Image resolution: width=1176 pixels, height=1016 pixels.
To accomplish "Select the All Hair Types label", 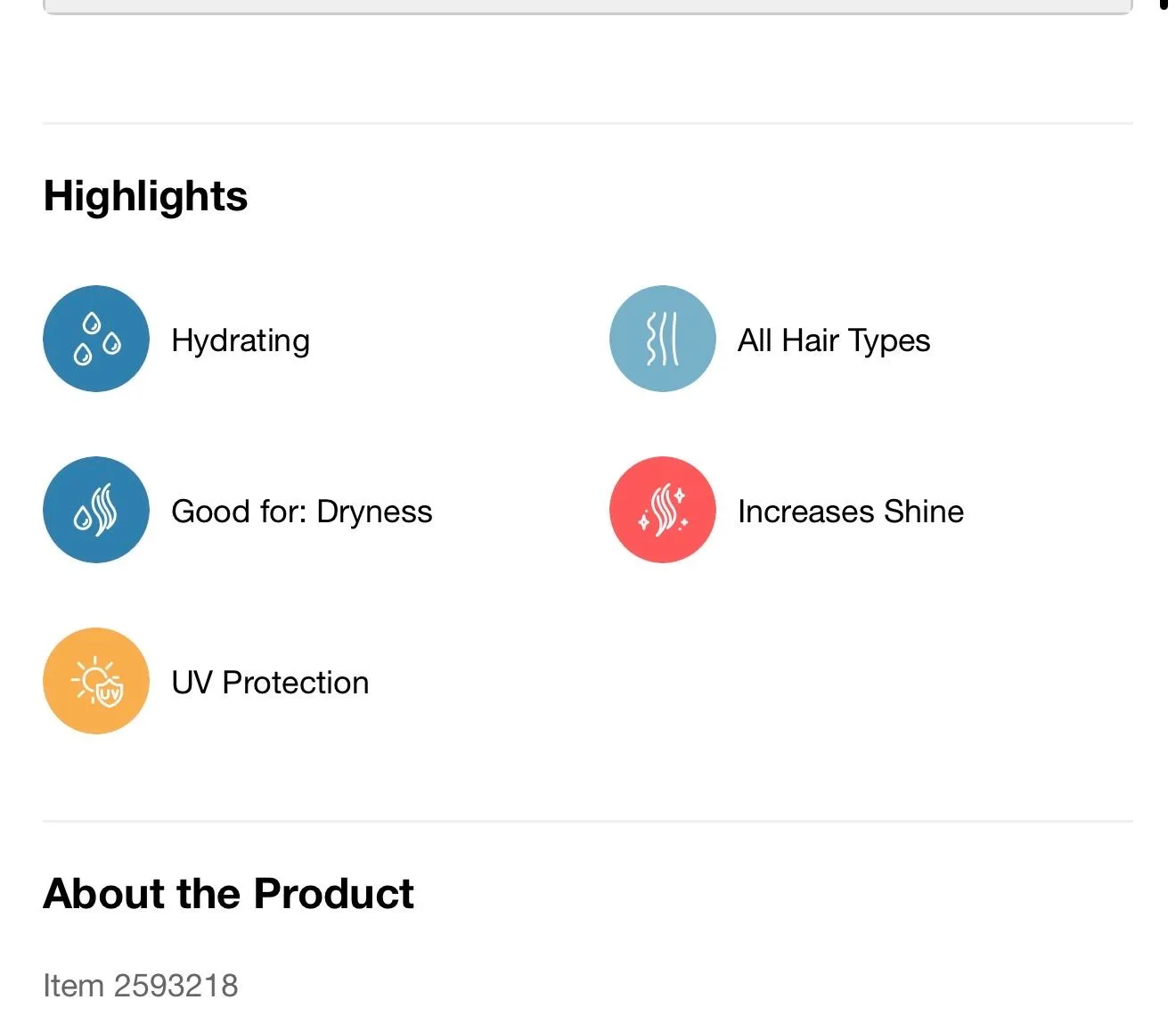I will (x=834, y=341).
